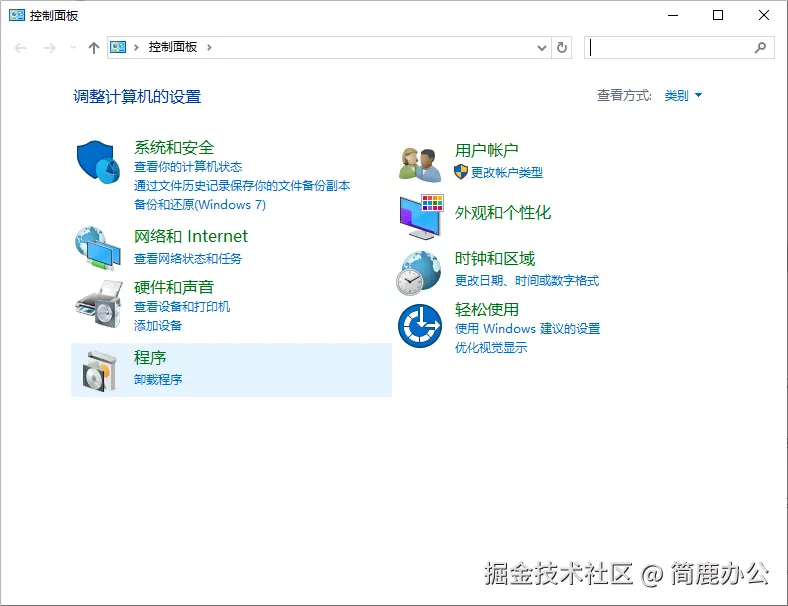Open the 程序 category link

(x=150, y=357)
